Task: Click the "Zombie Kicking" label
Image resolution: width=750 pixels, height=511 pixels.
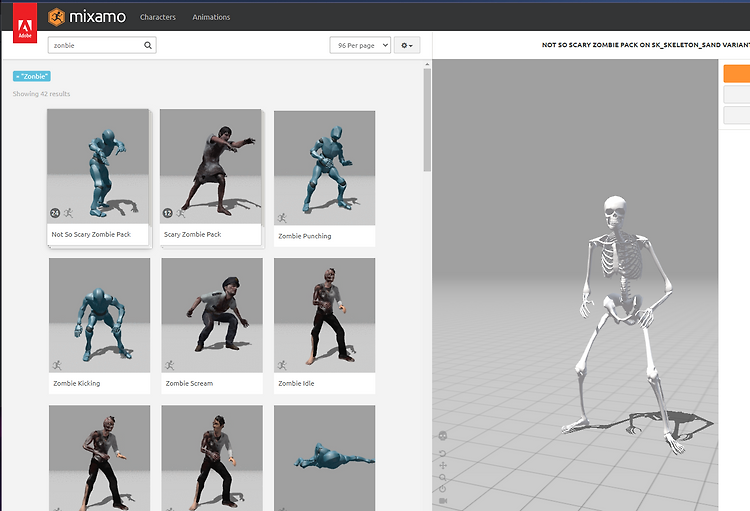Action: (x=77, y=383)
